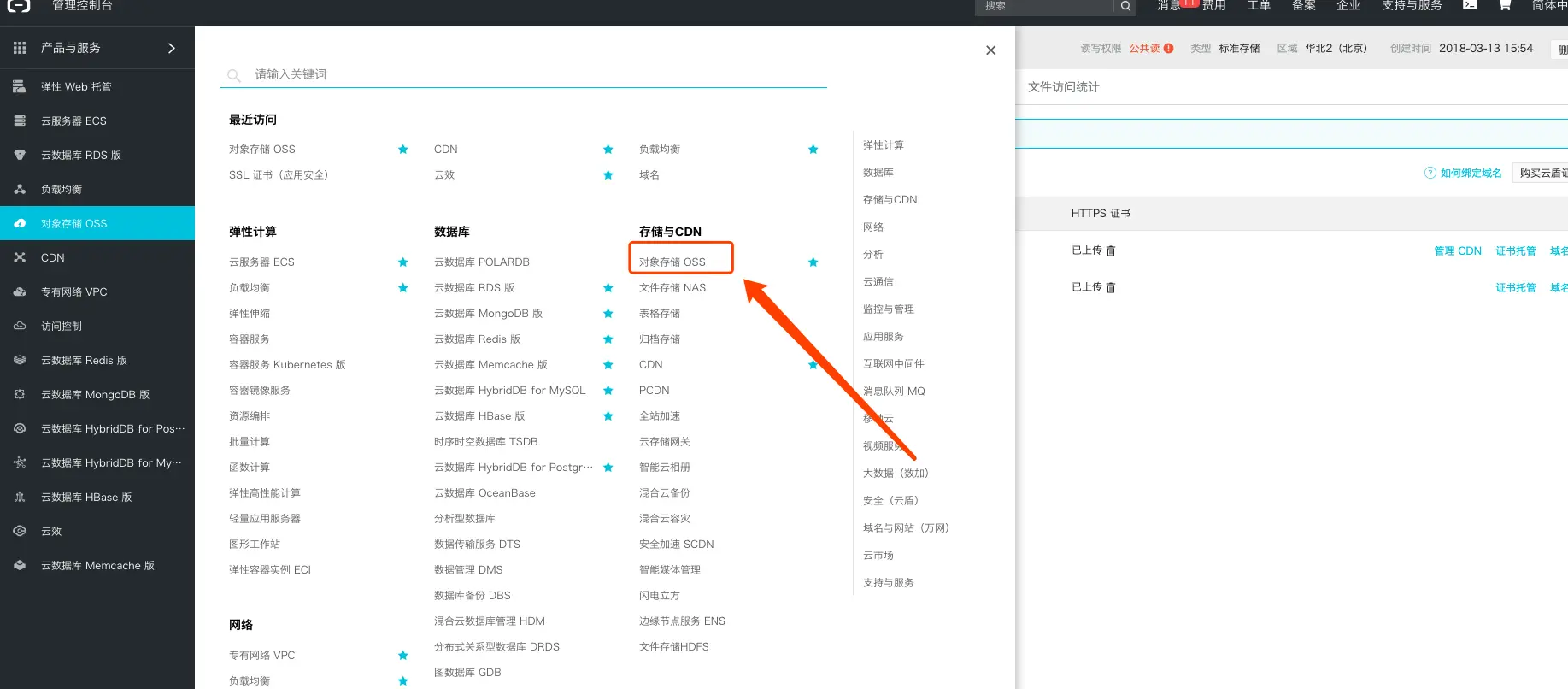This screenshot has height=689, width=1568.
Task: Unstar 云数据库 HBase 版 in the popup
Action: coord(608,416)
